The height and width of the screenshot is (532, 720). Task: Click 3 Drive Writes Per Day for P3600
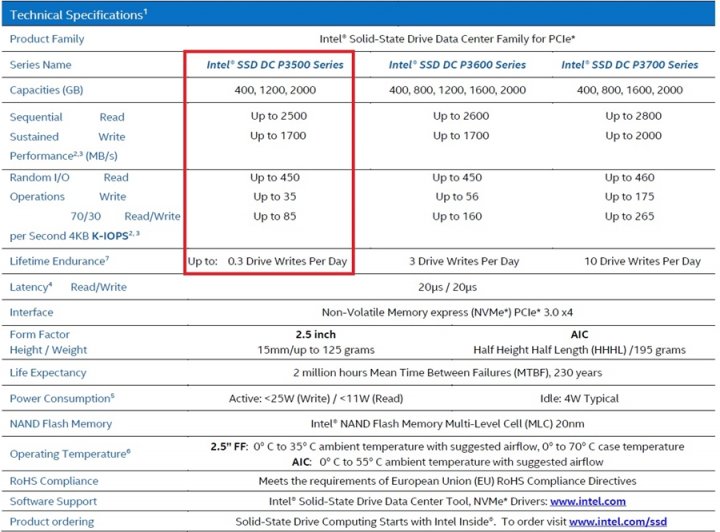pos(464,261)
